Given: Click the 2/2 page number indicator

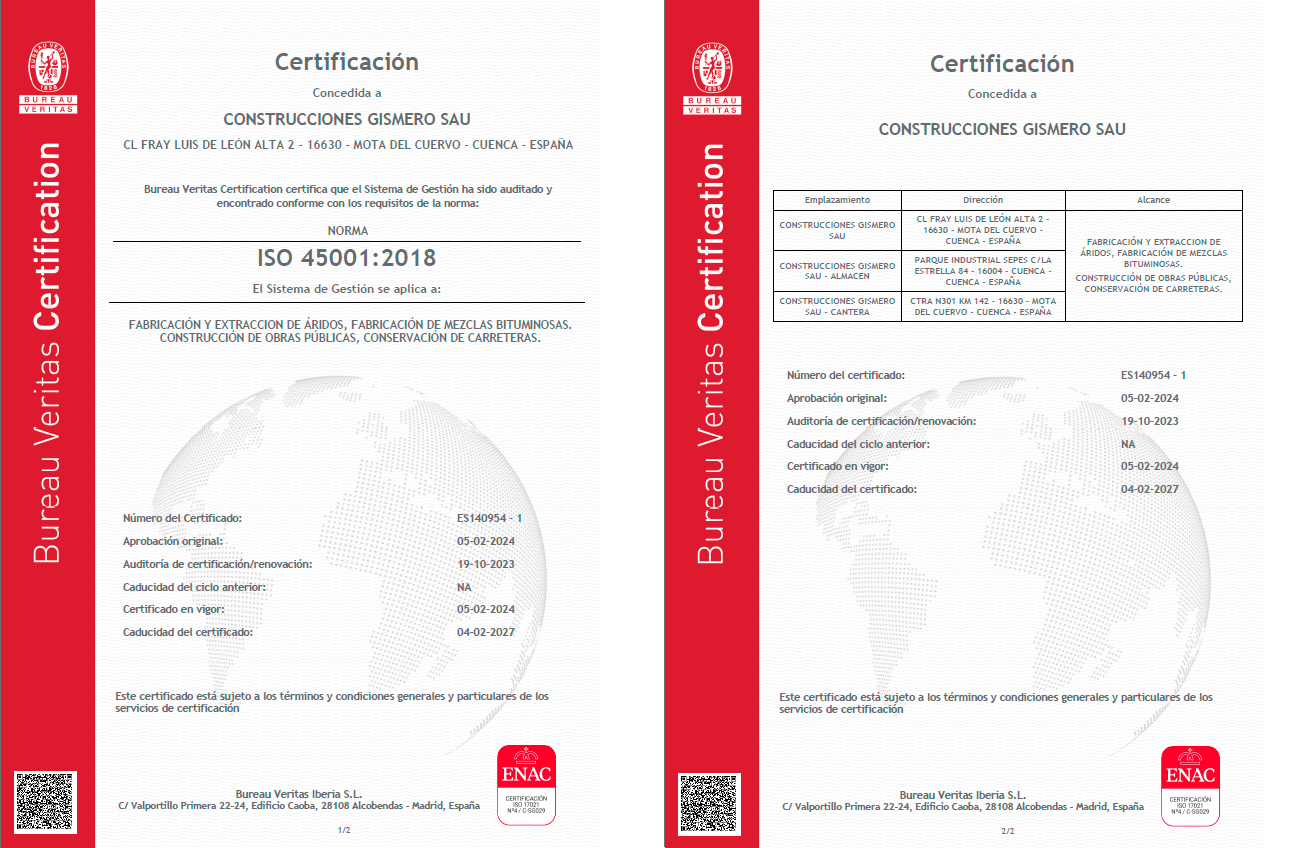Looking at the screenshot, I should pos(1007,831).
